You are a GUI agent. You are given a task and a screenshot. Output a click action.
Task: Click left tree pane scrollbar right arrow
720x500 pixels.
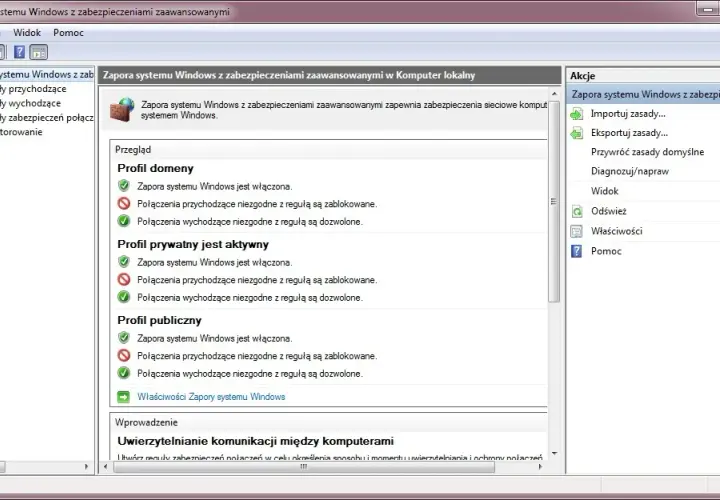86,466
